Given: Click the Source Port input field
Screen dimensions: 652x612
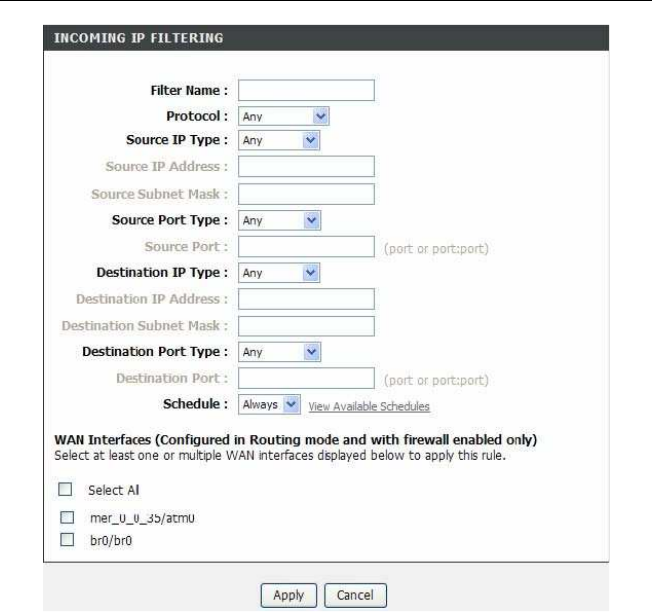Looking at the screenshot, I should point(306,246).
